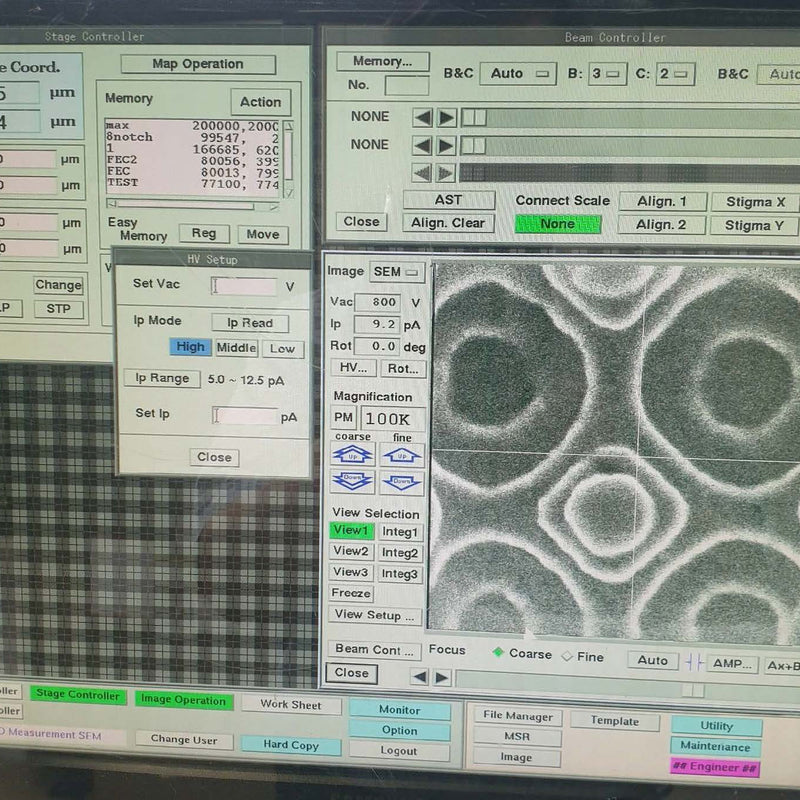800x800 pixels.
Task: Switch to the Image Operation taskbar tab
Action: [x=184, y=700]
